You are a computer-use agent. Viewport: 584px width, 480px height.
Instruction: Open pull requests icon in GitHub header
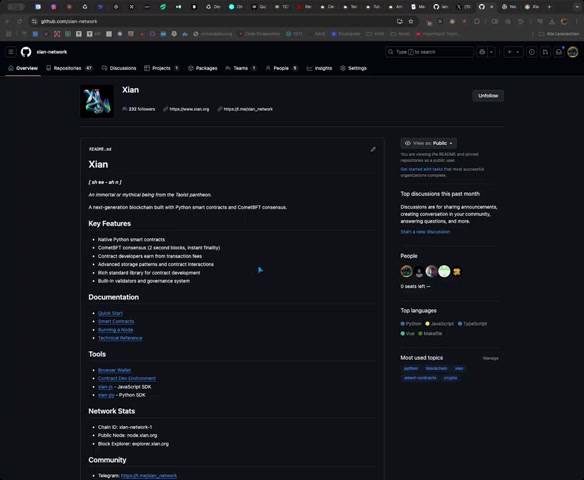tap(545, 52)
